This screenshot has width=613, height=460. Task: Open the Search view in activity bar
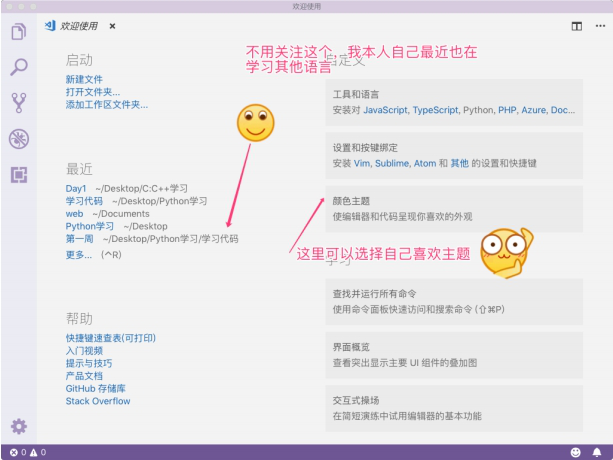pyautogui.click(x=19, y=67)
